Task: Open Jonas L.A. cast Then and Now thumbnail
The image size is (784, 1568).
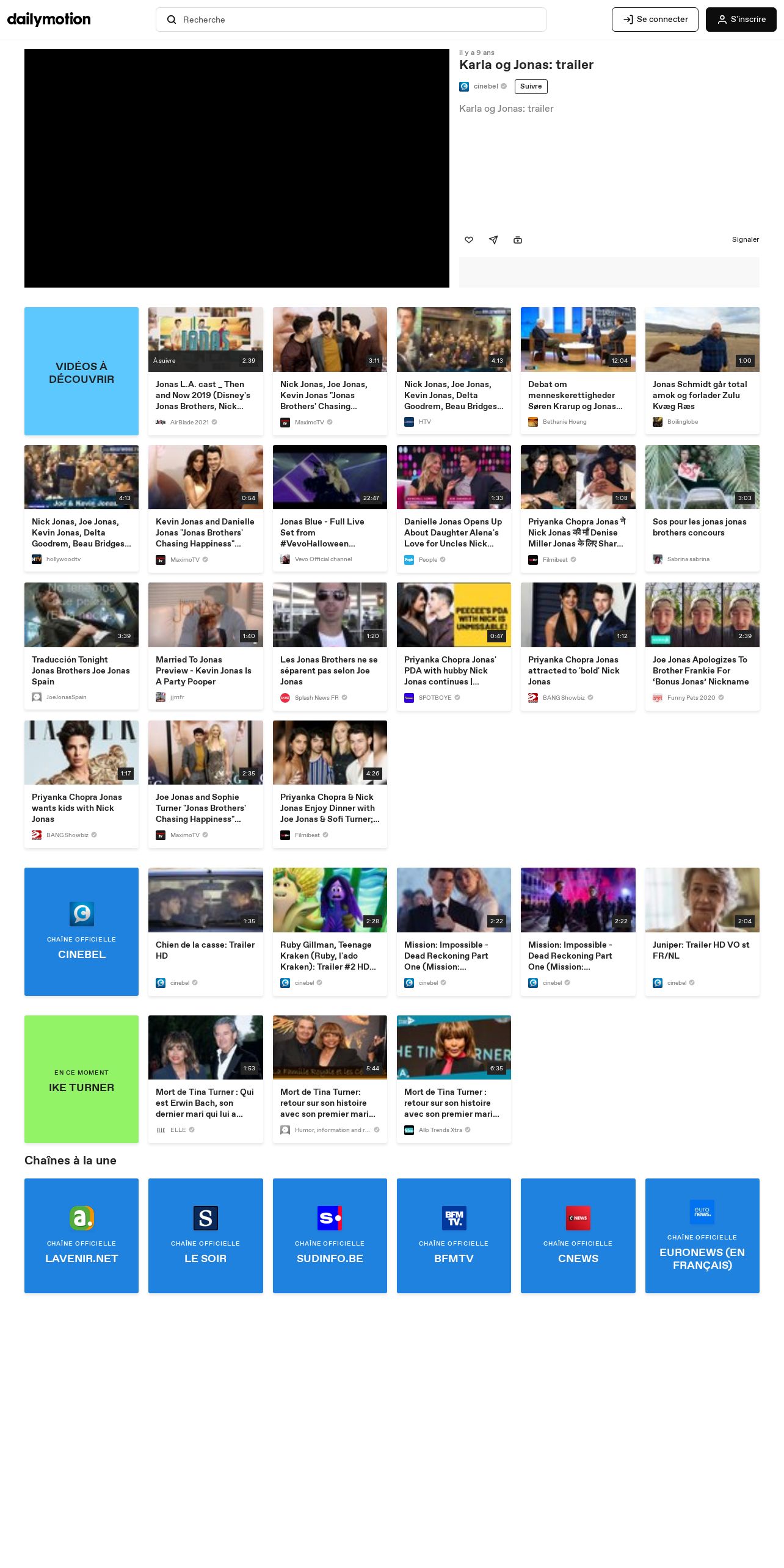Action: (205, 339)
